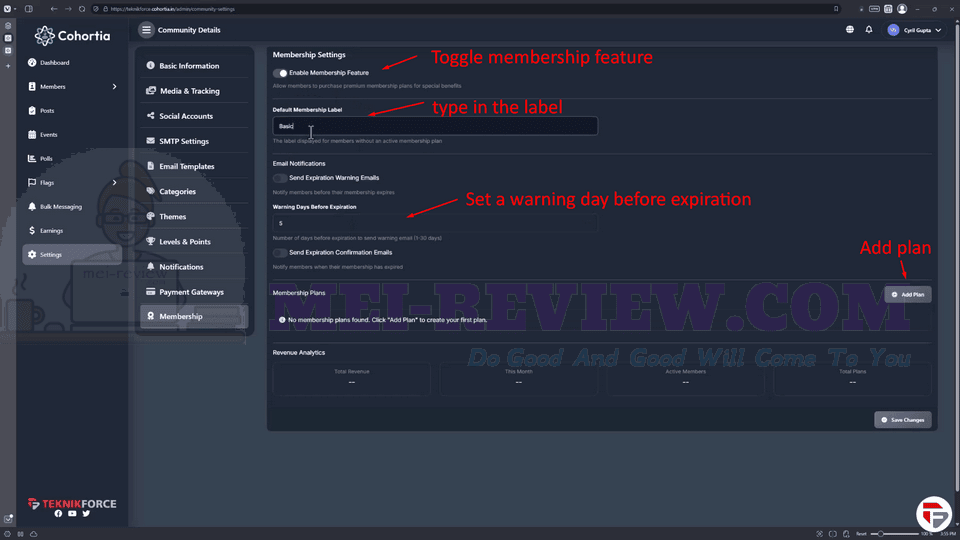Image resolution: width=960 pixels, height=540 pixels.
Task: Click the browser forward arrow
Action: (x=68, y=9)
